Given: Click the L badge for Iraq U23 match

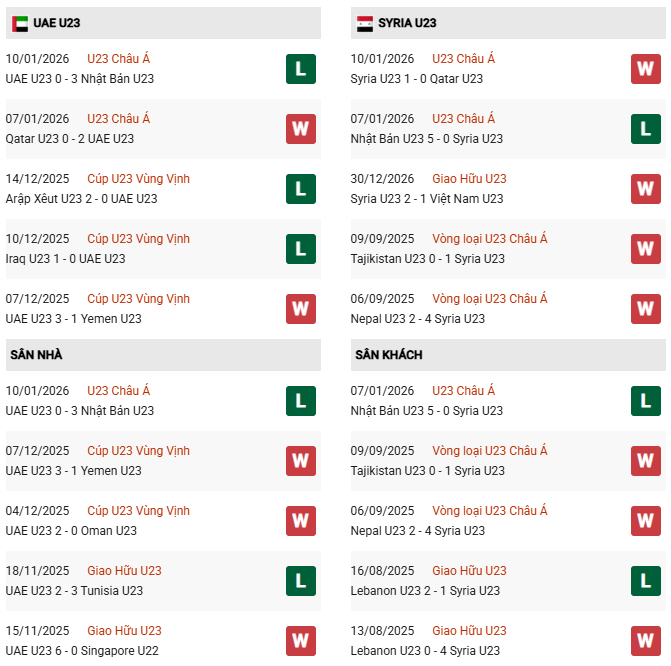Looking at the screenshot, I should point(300,249).
